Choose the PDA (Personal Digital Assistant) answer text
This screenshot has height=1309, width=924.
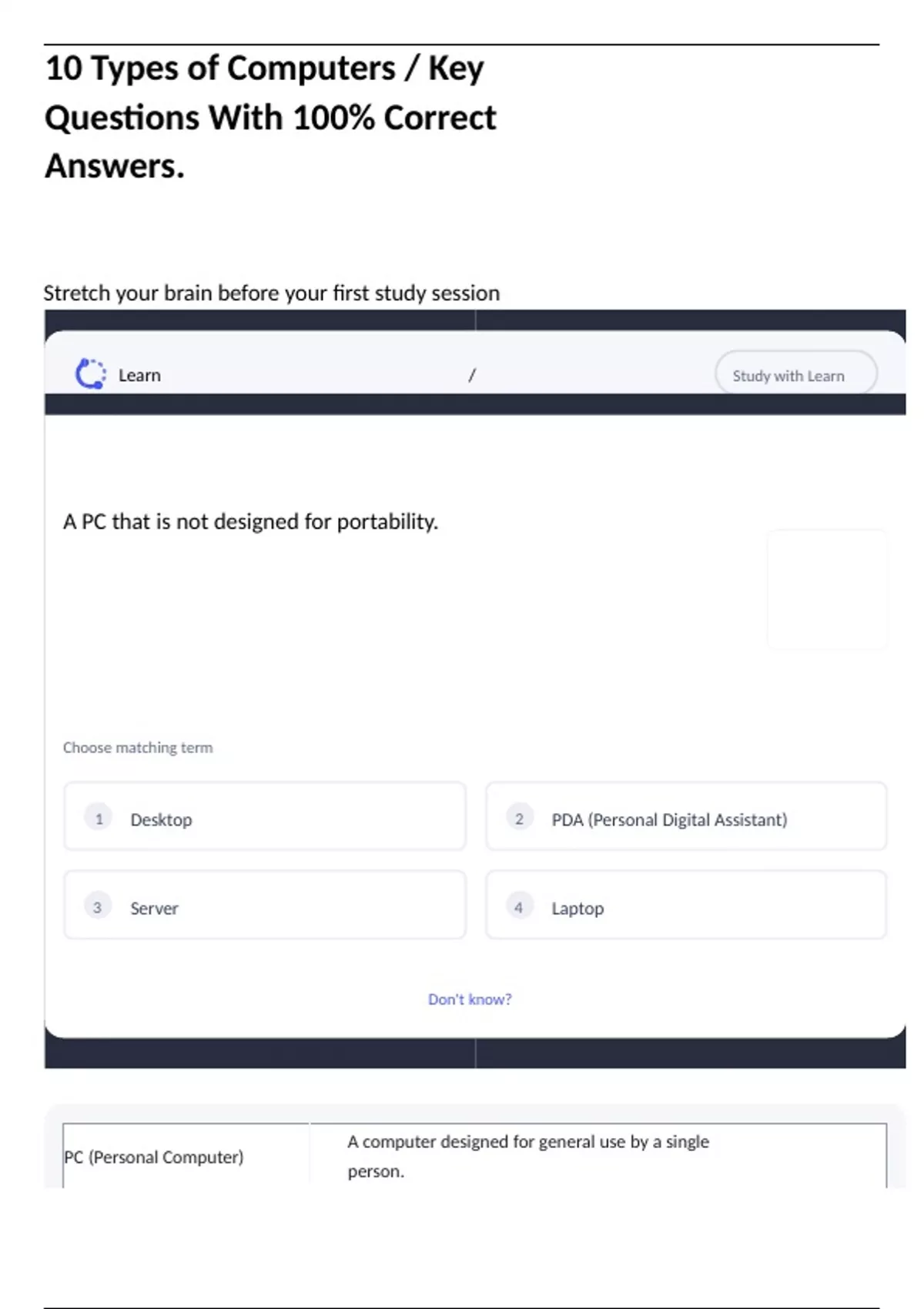pos(669,819)
